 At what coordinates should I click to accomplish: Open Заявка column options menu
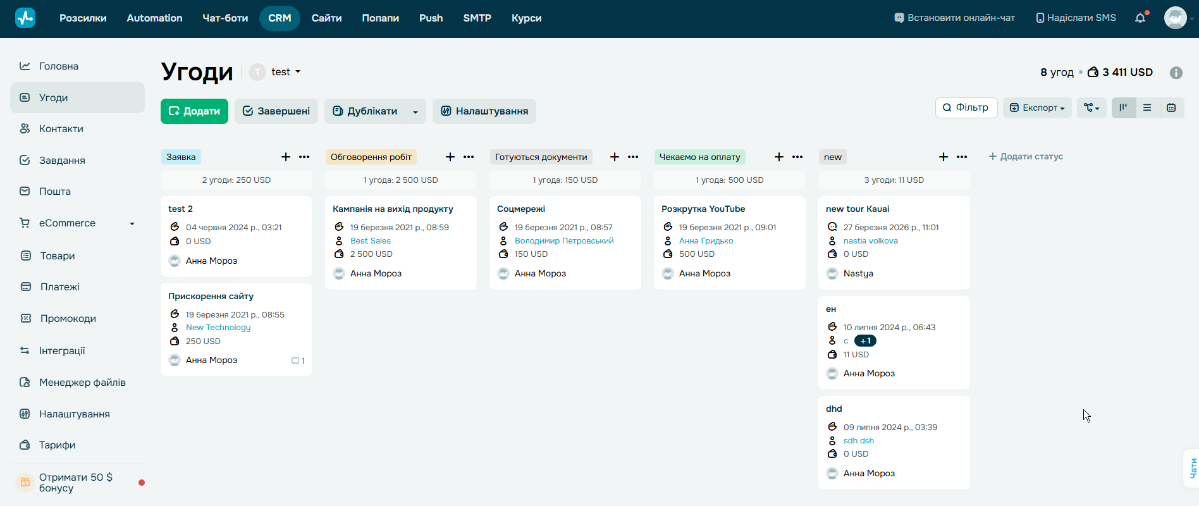coord(304,157)
